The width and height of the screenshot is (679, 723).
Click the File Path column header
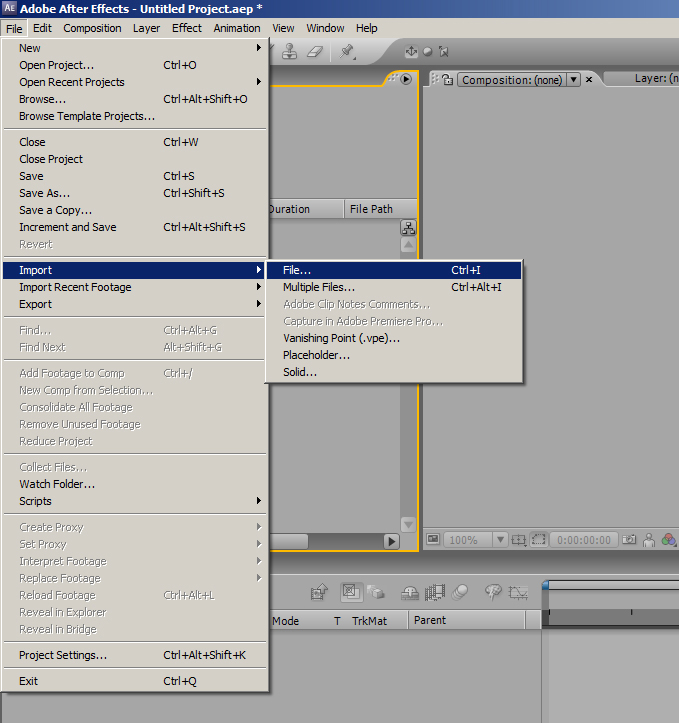[x=380, y=209]
